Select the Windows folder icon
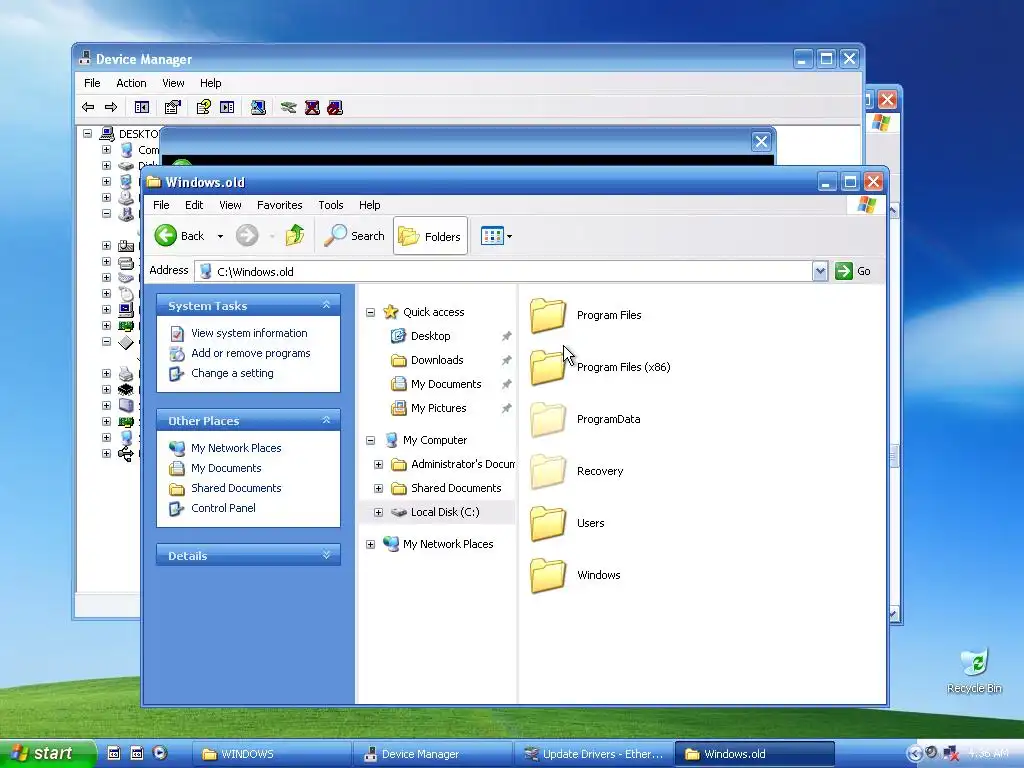 point(548,575)
